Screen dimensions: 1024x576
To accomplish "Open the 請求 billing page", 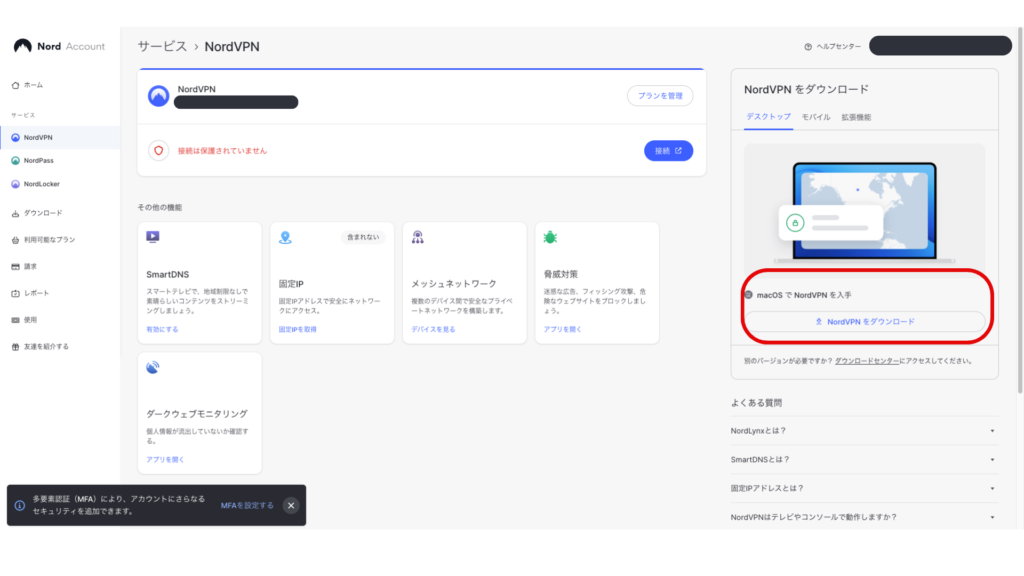I will (31, 267).
